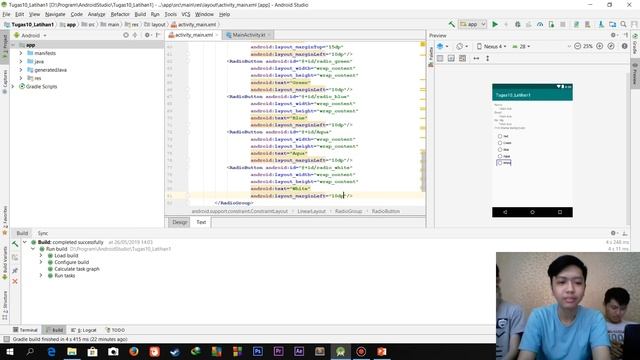Open the Android project view dropdown
The width and height of the screenshot is (640, 360).
pos(30,36)
